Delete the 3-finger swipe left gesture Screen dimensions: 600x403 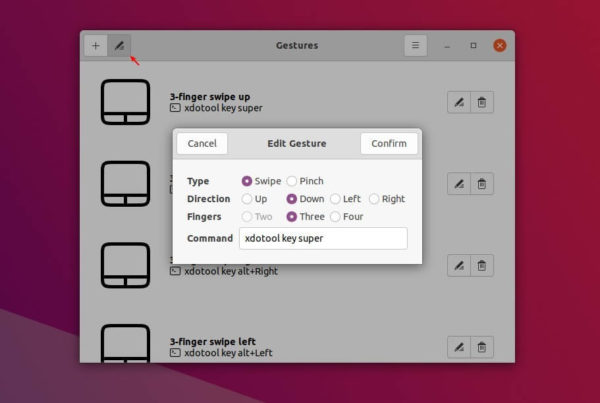click(482, 347)
